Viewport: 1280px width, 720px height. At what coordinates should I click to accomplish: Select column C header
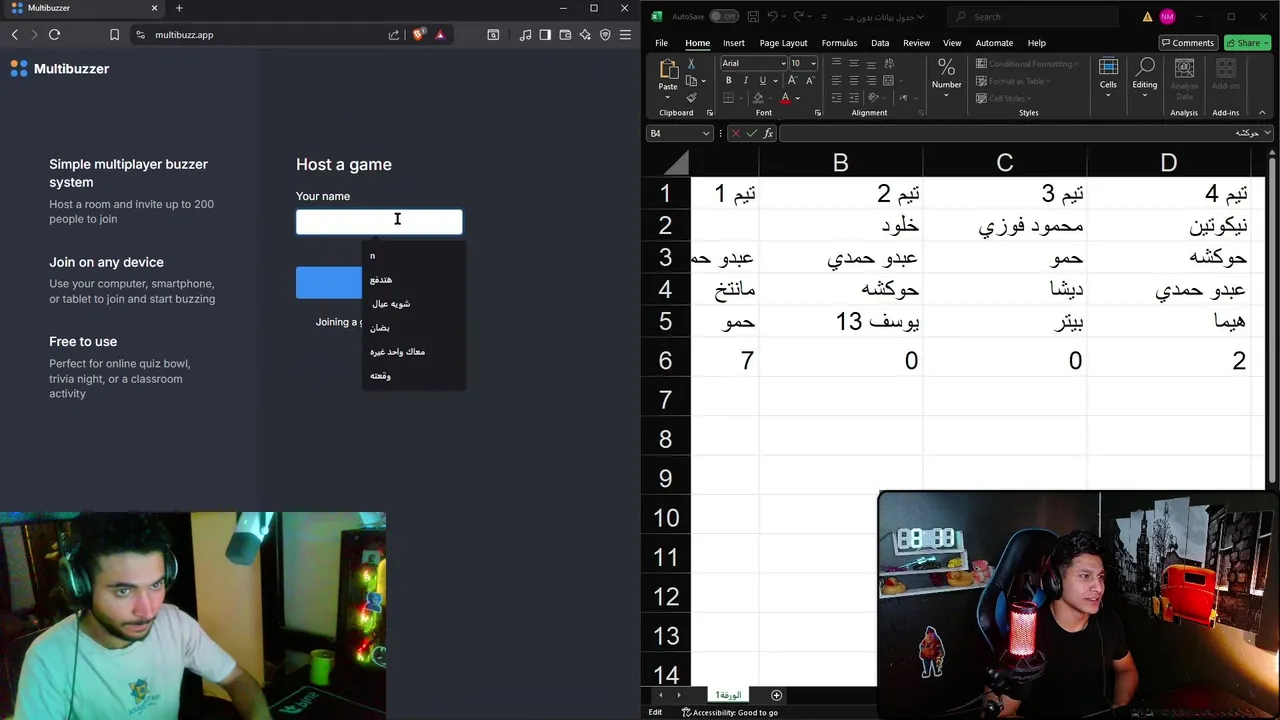click(1004, 162)
